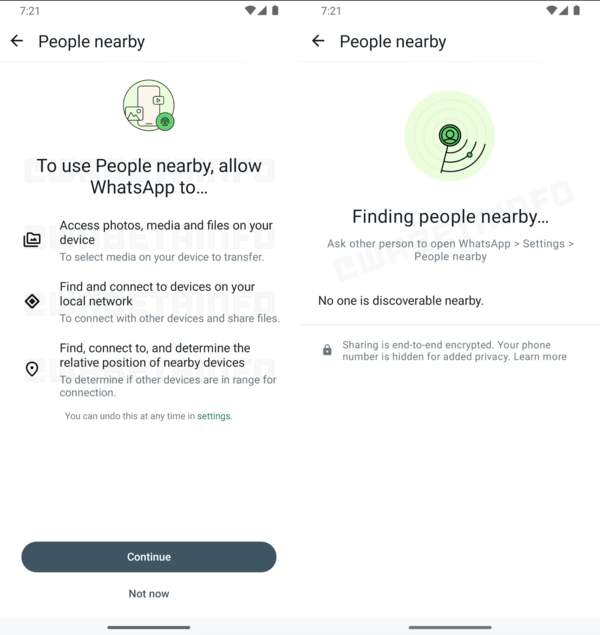Image resolution: width=600 pixels, height=635 pixels.
Task: Click the photos and media access icon
Action: (x=32, y=240)
